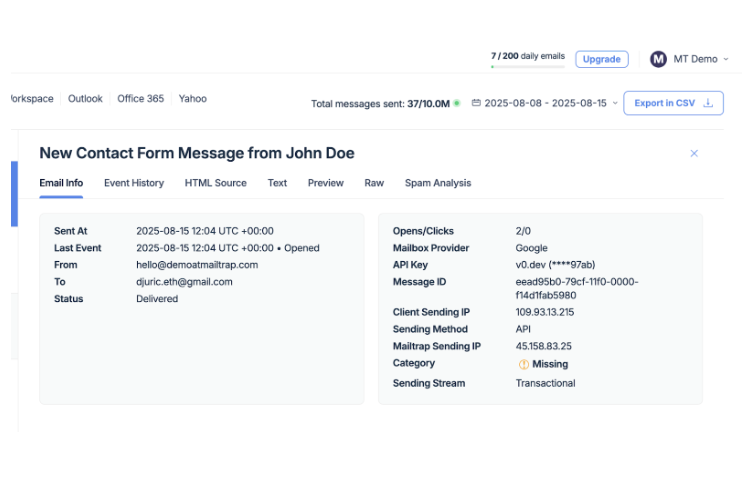746x480 pixels.
Task: Select the Text tab
Action: click(277, 183)
